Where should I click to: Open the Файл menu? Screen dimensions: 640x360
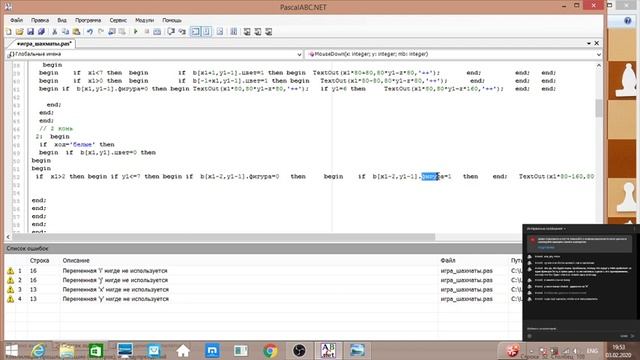point(16,20)
